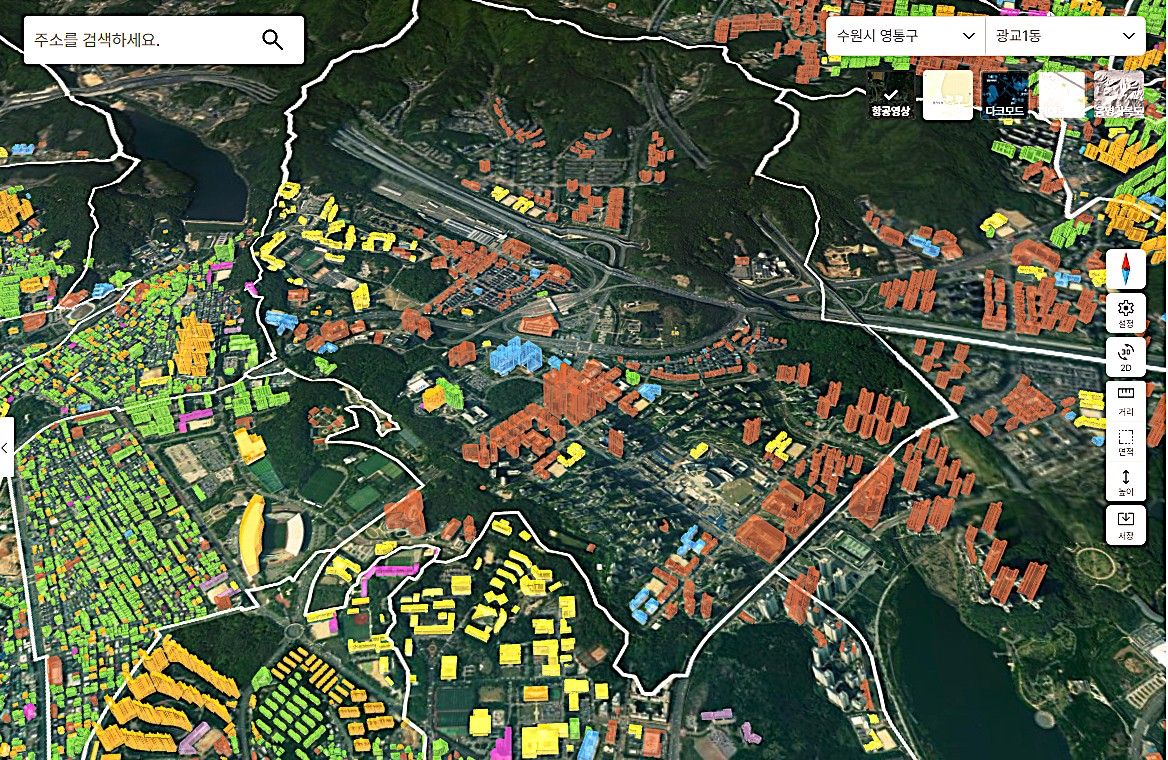The image size is (1168, 760).
Task: Select the 항공영상 aerial imagery thumbnail
Action: [x=891, y=95]
